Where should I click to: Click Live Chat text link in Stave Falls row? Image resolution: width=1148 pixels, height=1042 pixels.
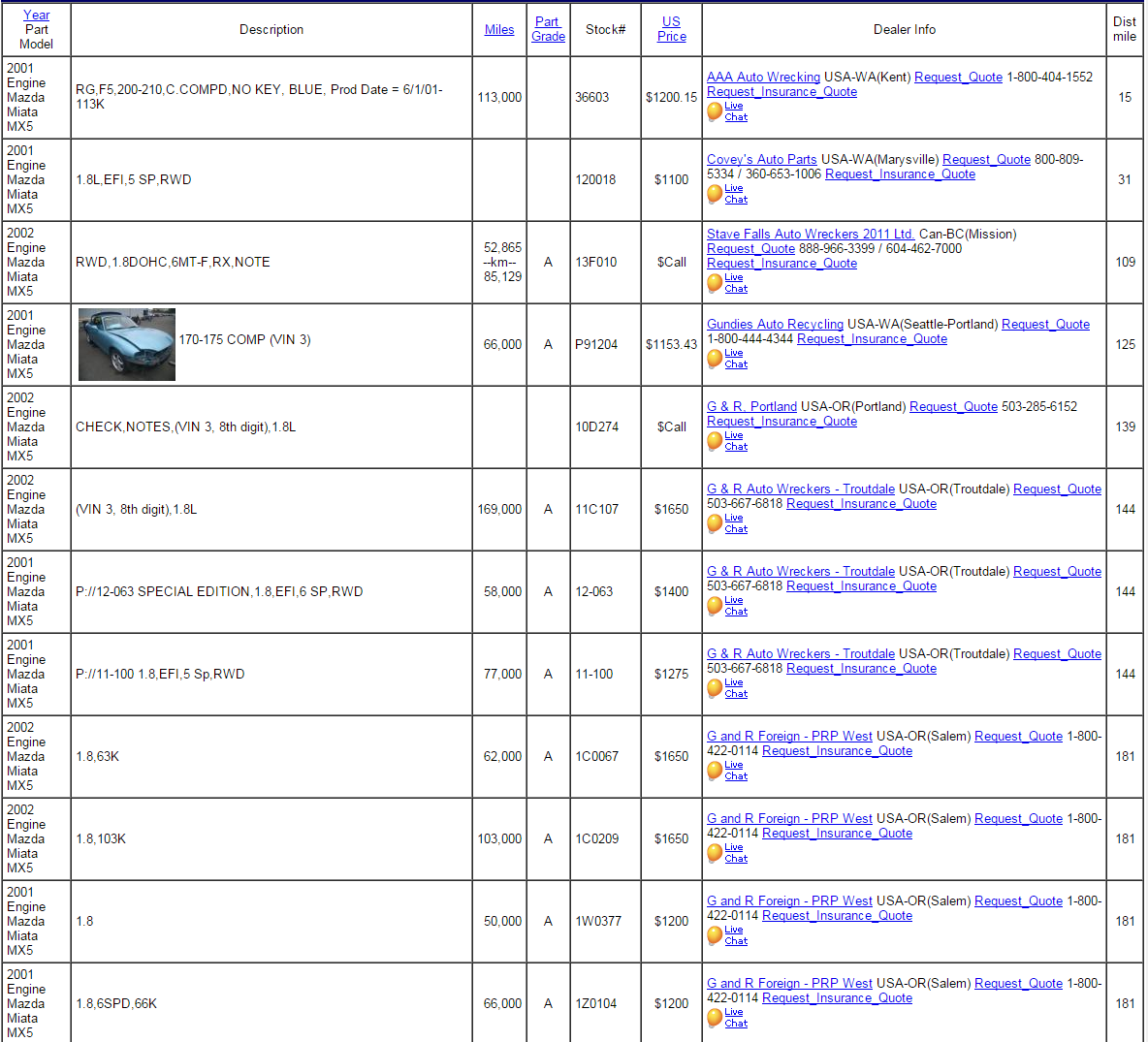click(736, 282)
